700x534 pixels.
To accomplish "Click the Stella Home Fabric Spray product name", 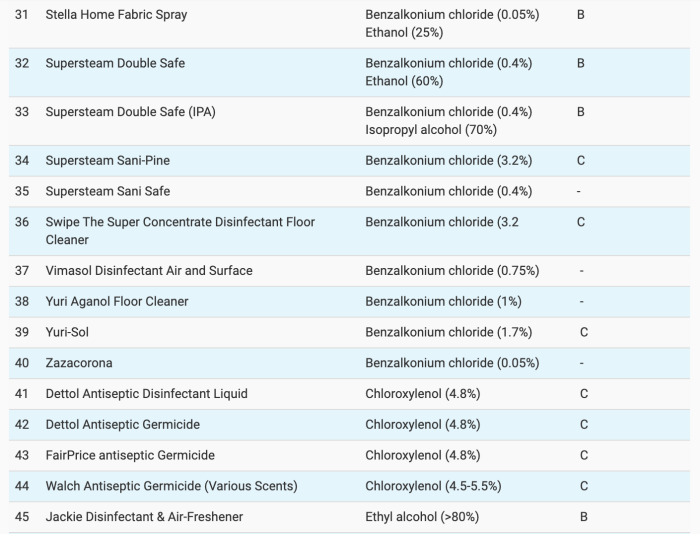I will coord(116,15).
